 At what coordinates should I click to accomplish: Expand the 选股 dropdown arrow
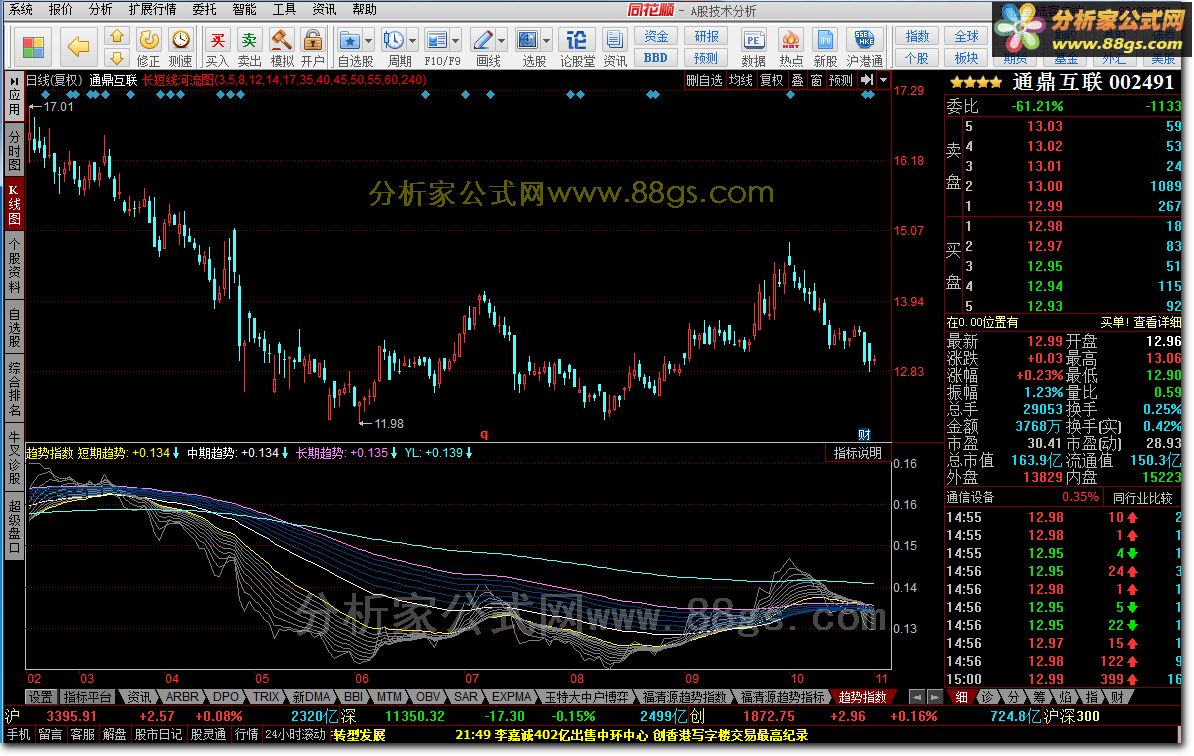[x=546, y=40]
